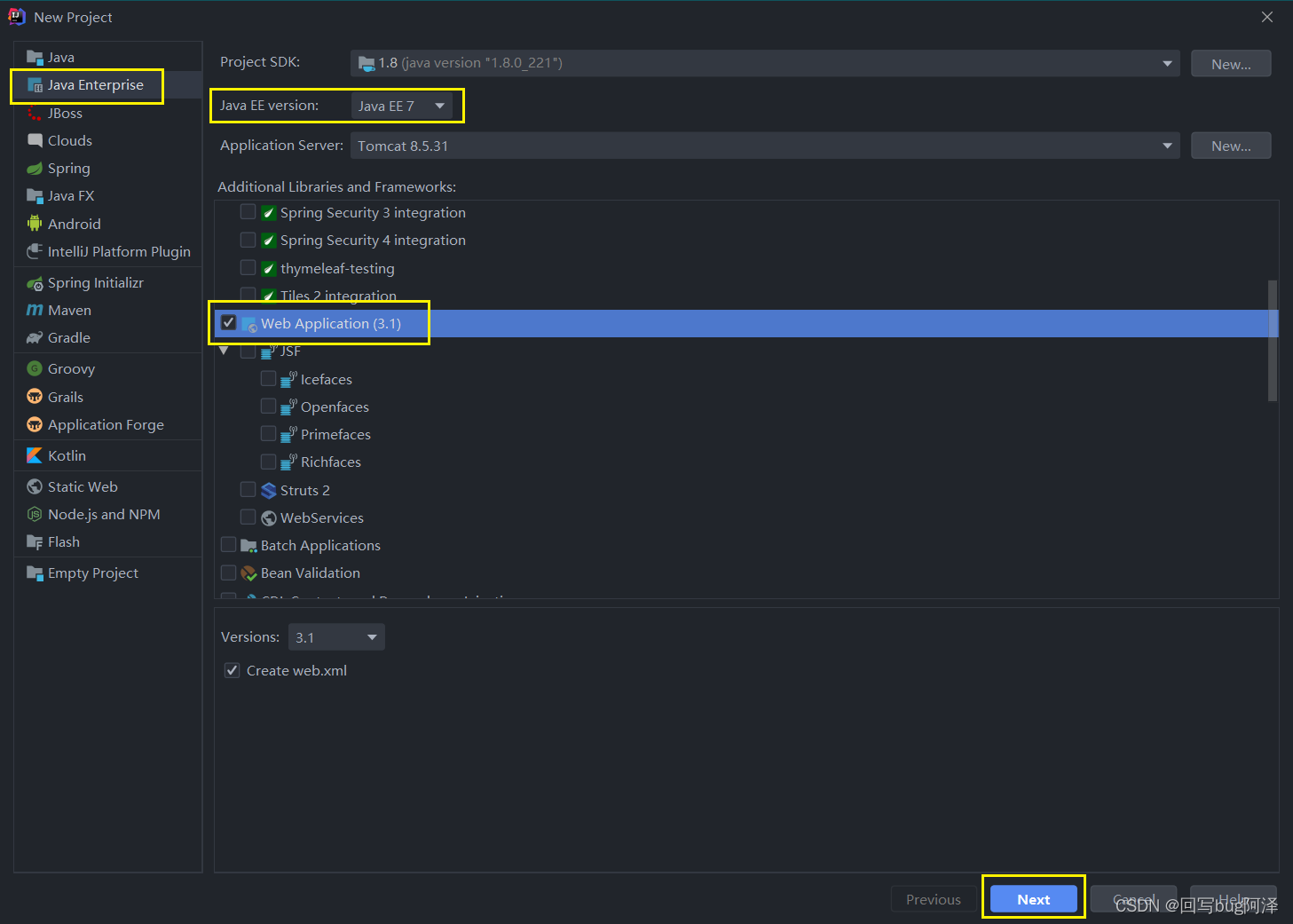The height and width of the screenshot is (924, 1293).
Task: Open the Java EE version dropdown
Action: tap(402, 106)
